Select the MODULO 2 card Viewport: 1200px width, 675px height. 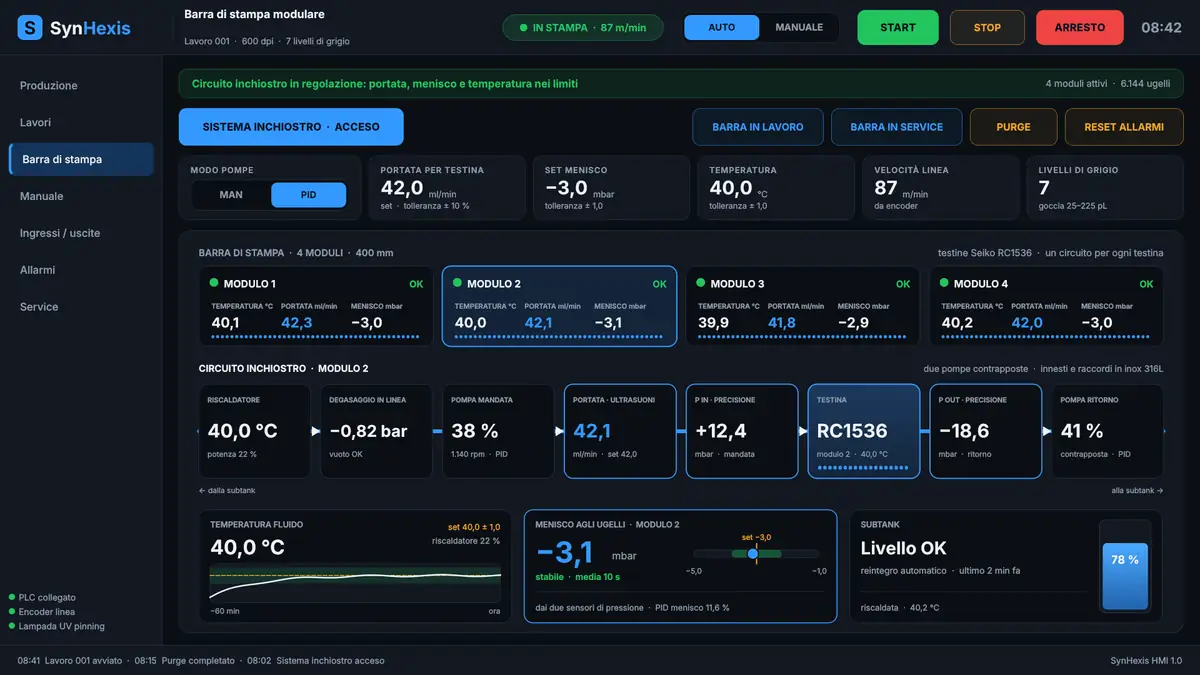click(x=559, y=306)
